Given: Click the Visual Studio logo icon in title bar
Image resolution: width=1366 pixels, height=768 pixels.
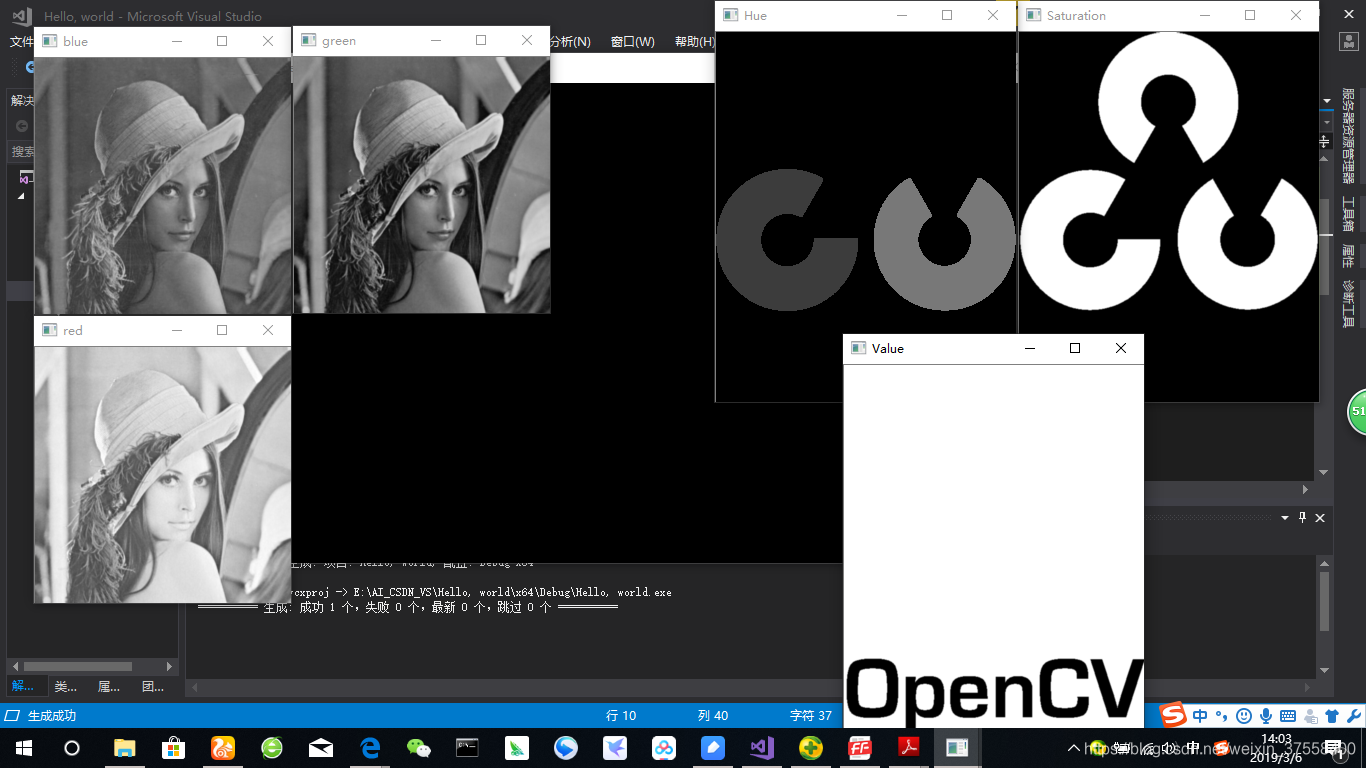Looking at the screenshot, I should pyautogui.click(x=21, y=16).
